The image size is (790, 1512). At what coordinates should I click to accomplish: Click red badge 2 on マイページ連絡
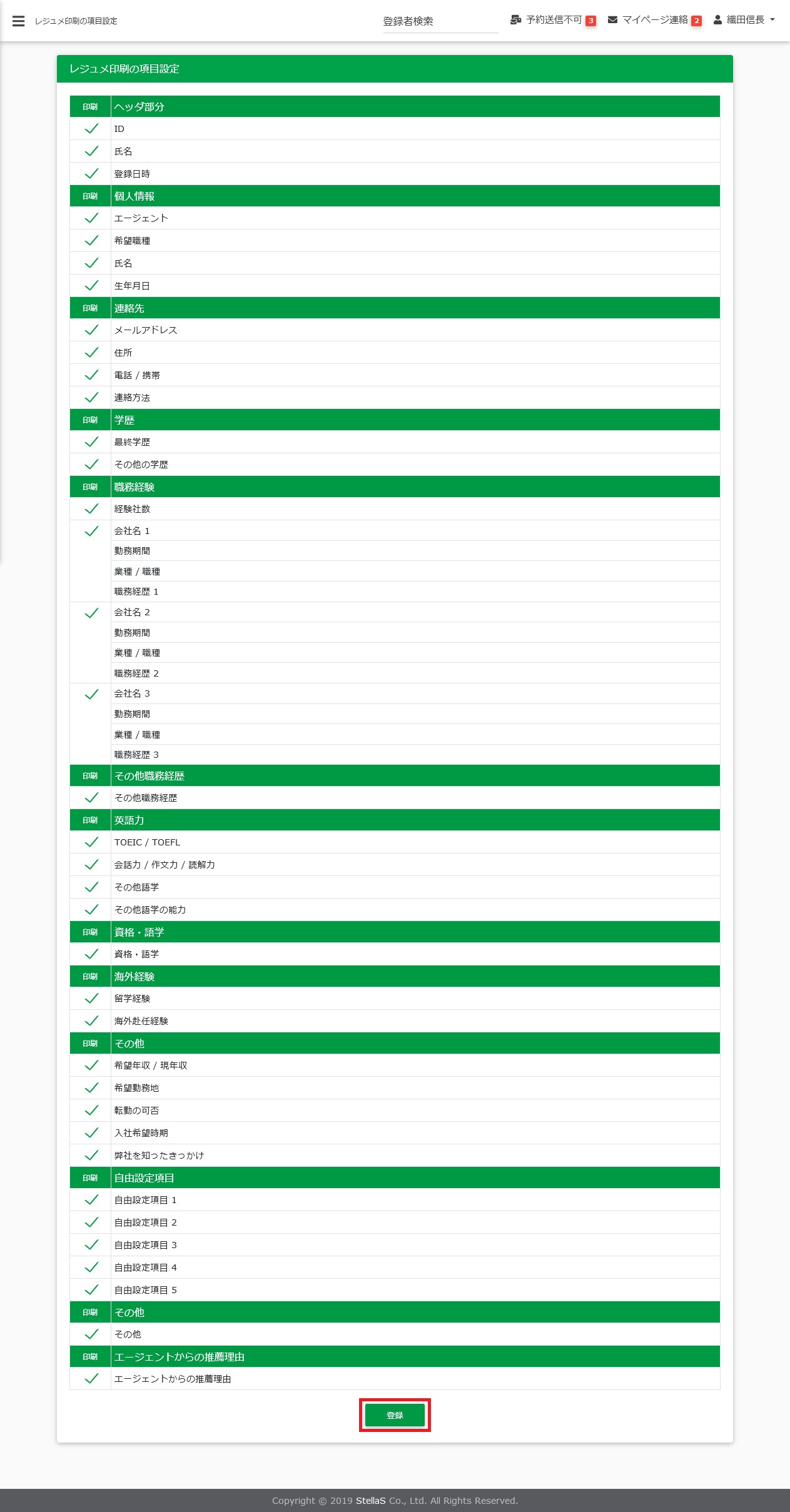[x=696, y=21]
